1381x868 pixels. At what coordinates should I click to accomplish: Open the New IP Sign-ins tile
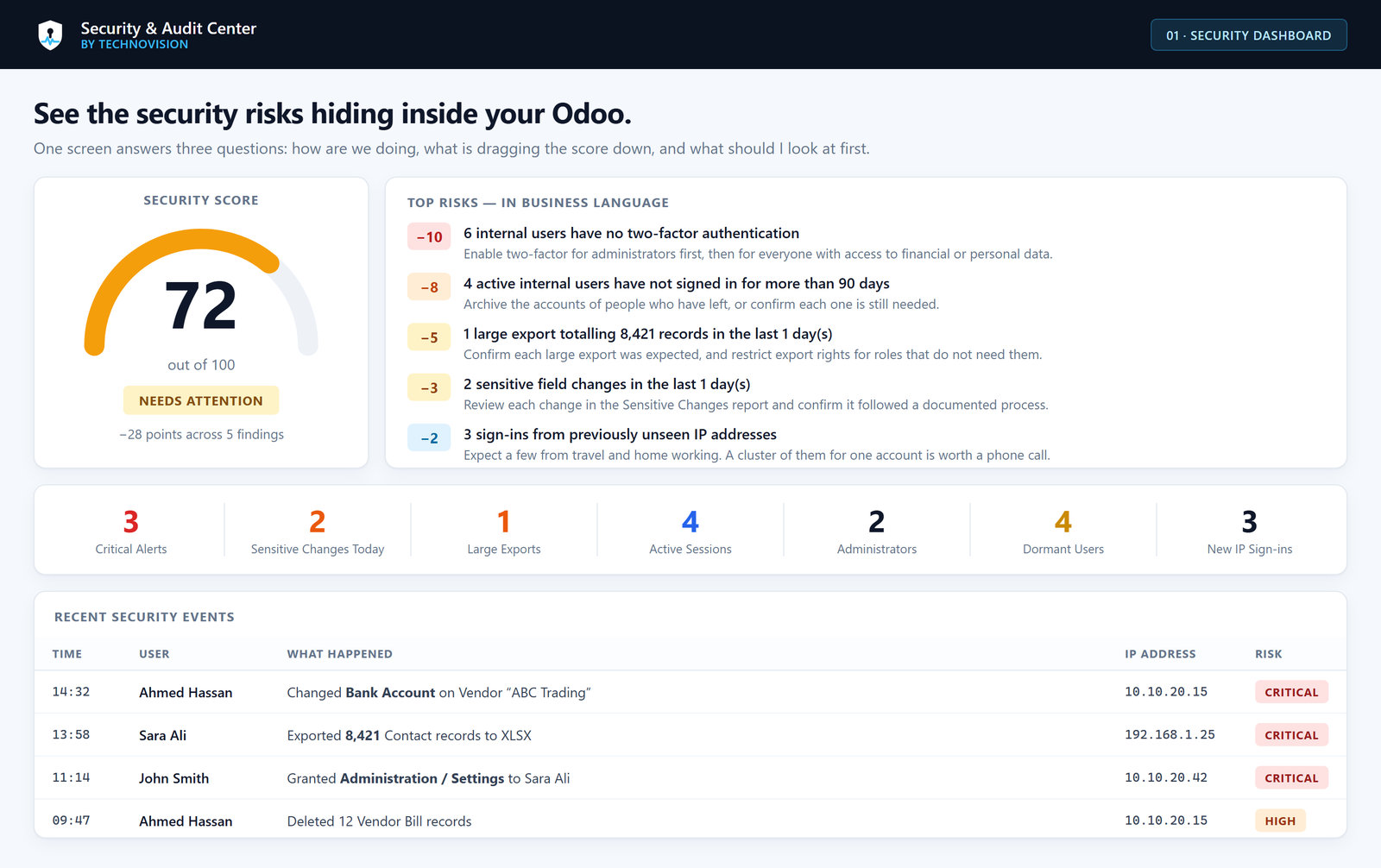(1250, 530)
